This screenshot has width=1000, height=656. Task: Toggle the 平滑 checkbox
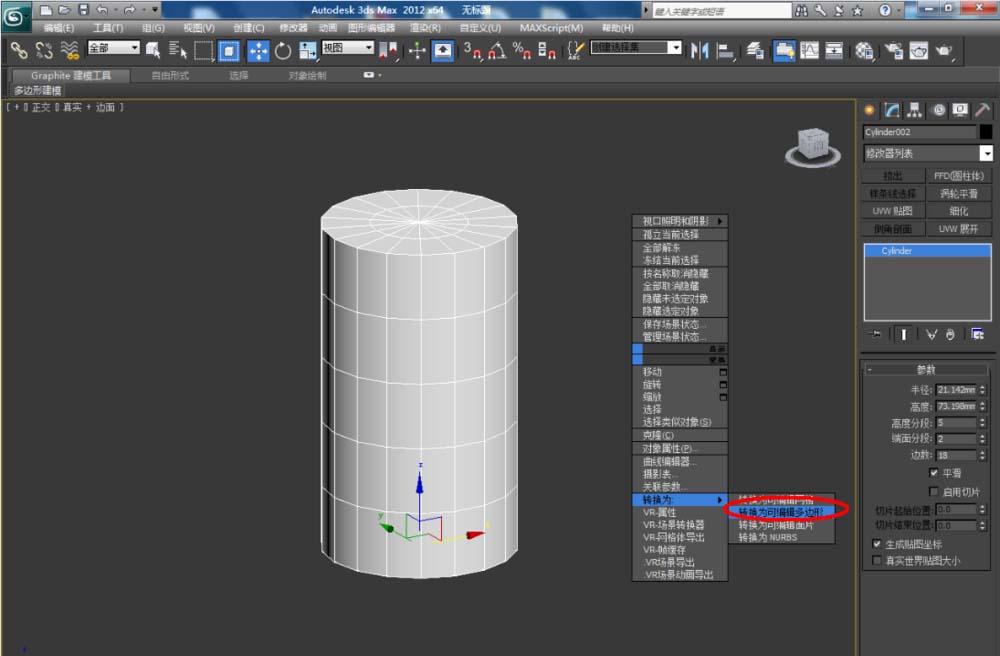pos(934,473)
